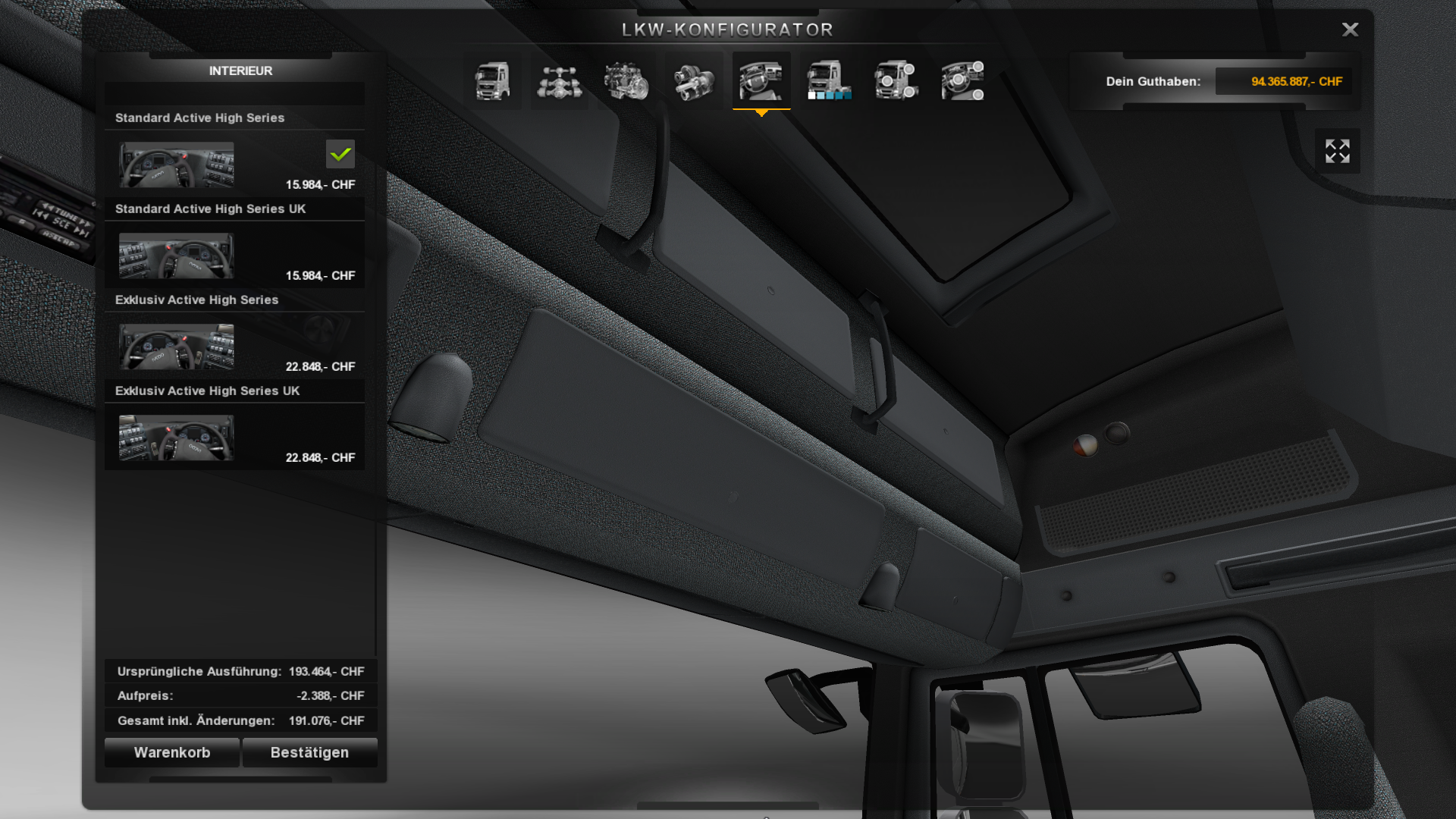Click the LKW-KONFIGURATOR title text
The image size is (1456, 819).
pos(728,30)
